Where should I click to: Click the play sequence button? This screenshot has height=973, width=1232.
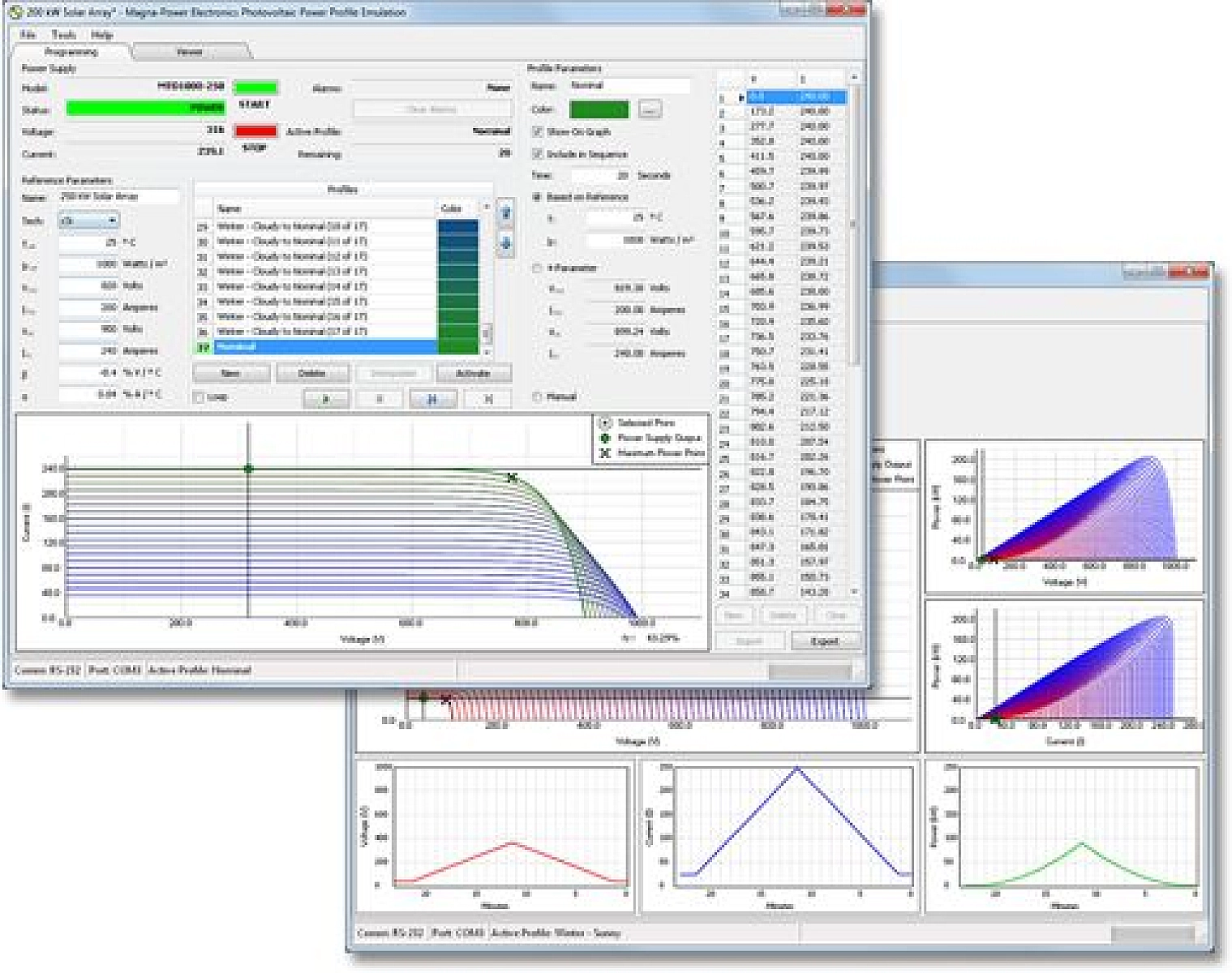(326, 398)
